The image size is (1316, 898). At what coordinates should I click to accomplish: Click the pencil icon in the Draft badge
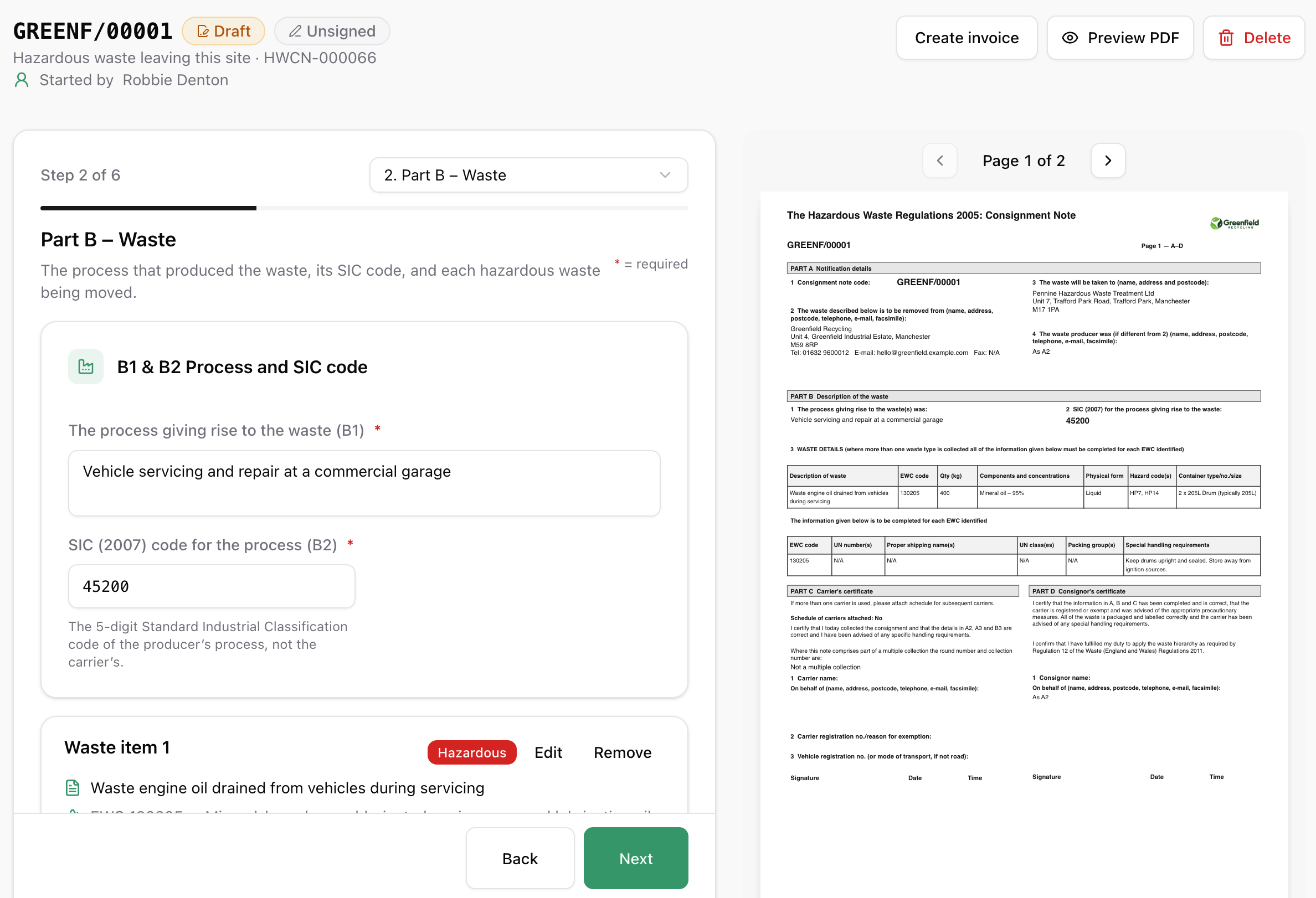[x=203, y=32]
